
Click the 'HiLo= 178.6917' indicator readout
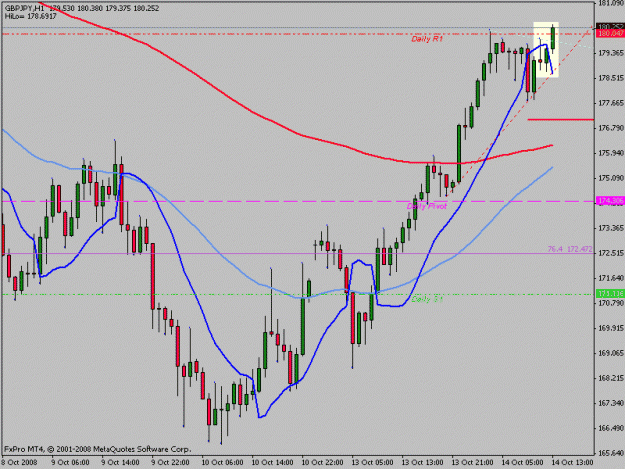point(31,16)
